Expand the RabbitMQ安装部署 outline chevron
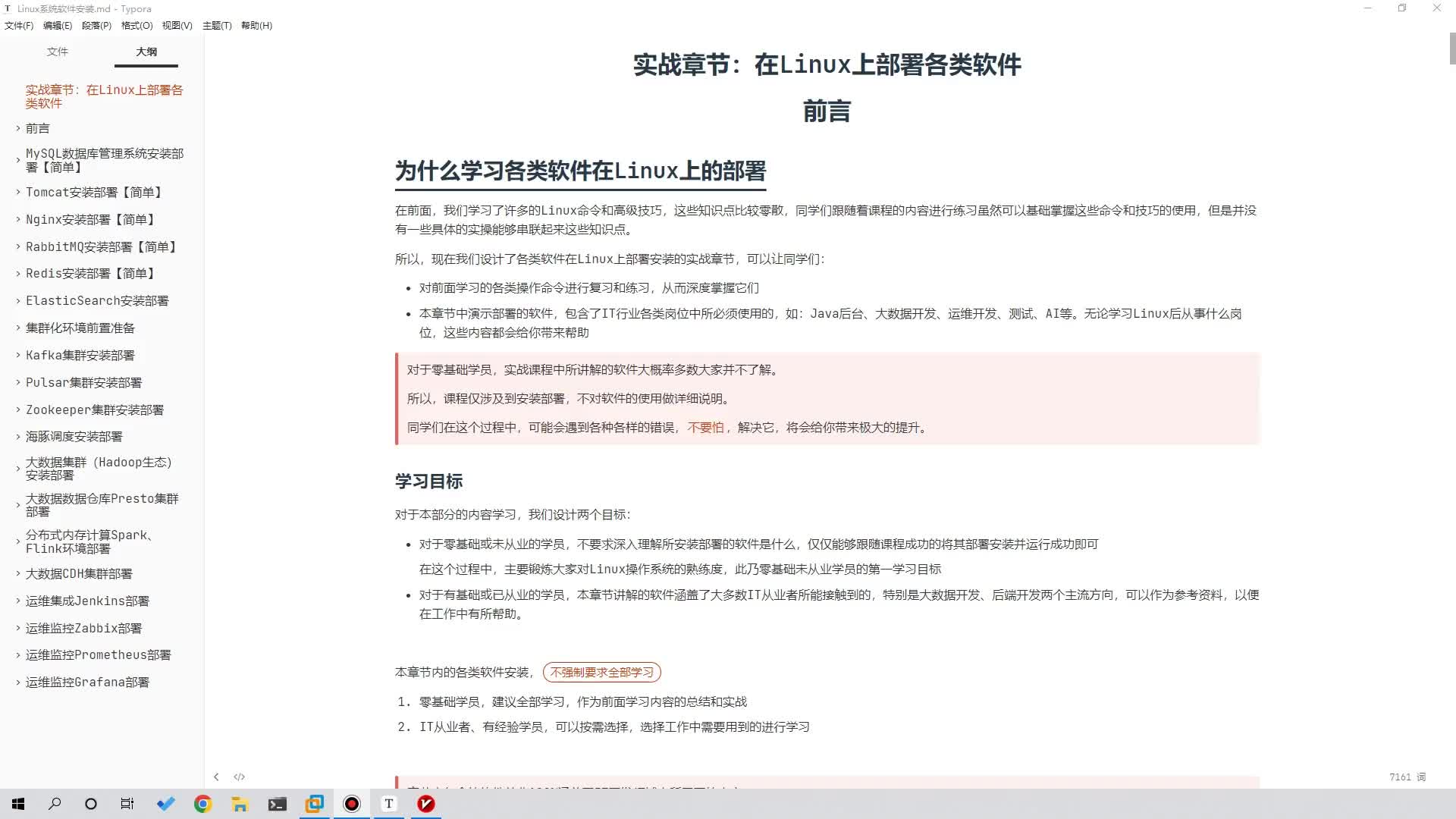Viewport: 1456px width, 819px height. (18, 246)
